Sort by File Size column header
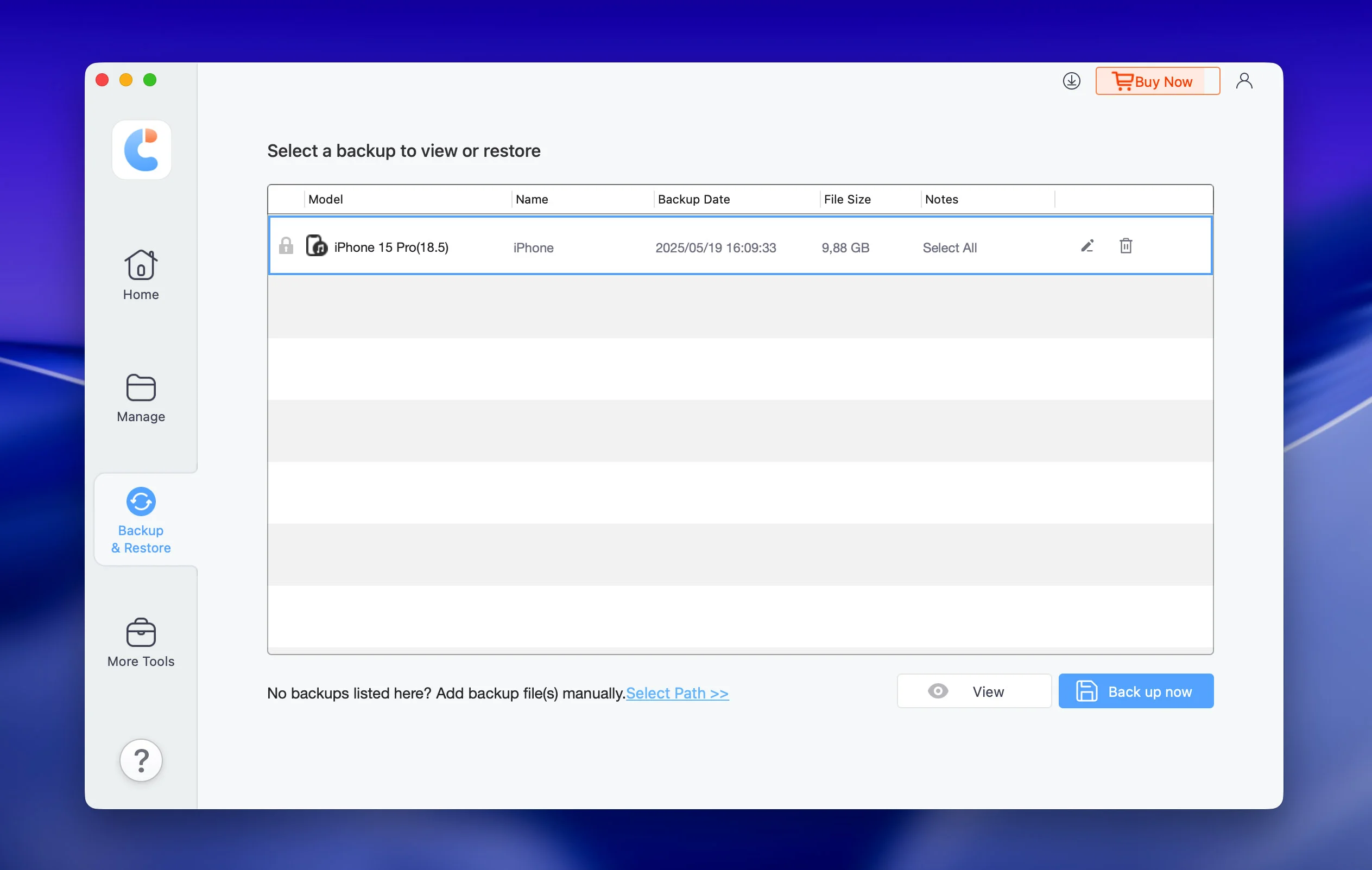 point(846,199)
